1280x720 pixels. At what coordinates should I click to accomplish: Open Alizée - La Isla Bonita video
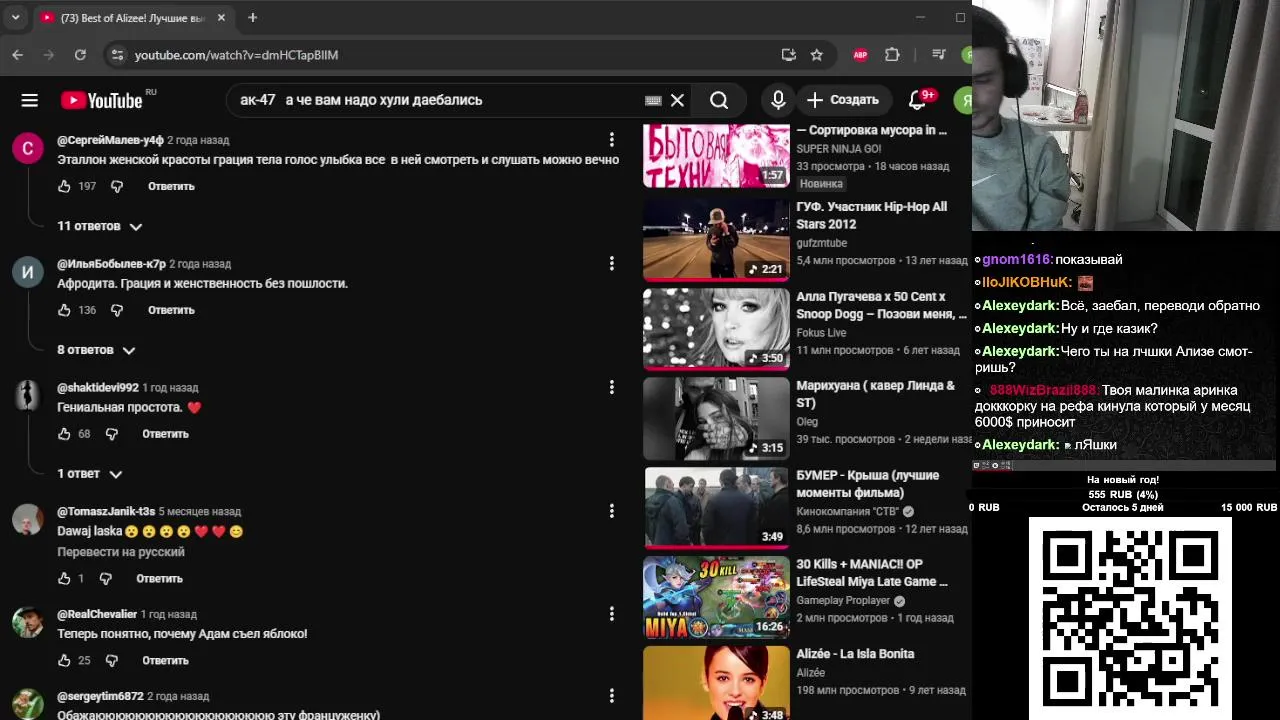tap(855, 654)
